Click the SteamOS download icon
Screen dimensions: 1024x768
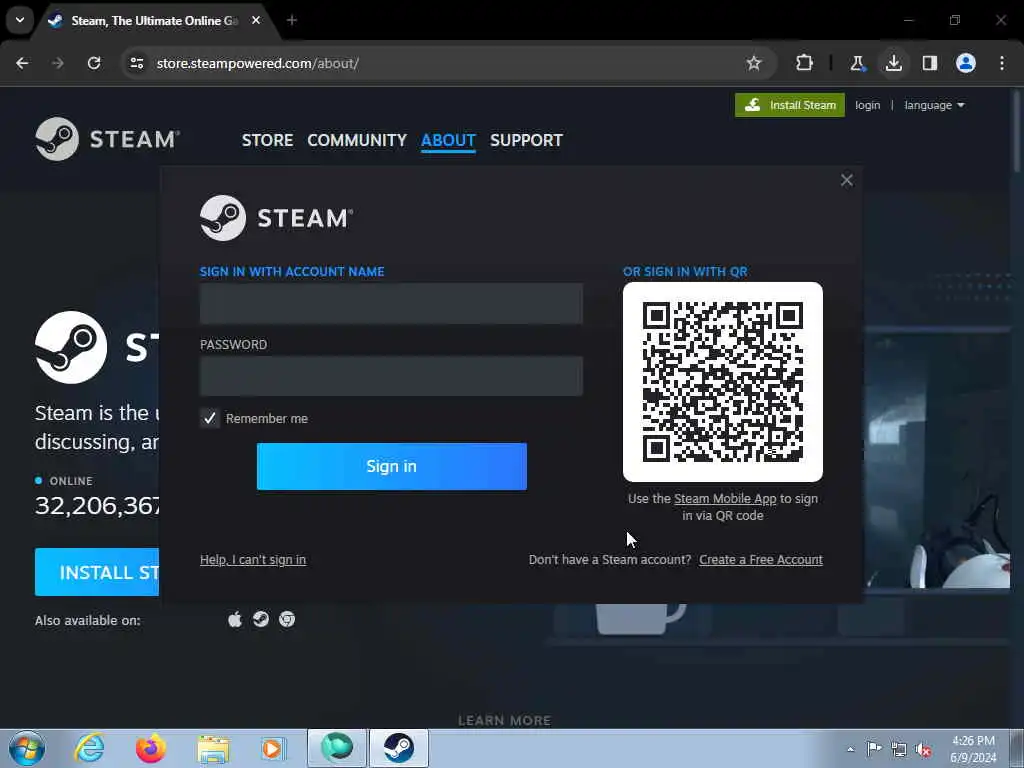pos(261,619)
